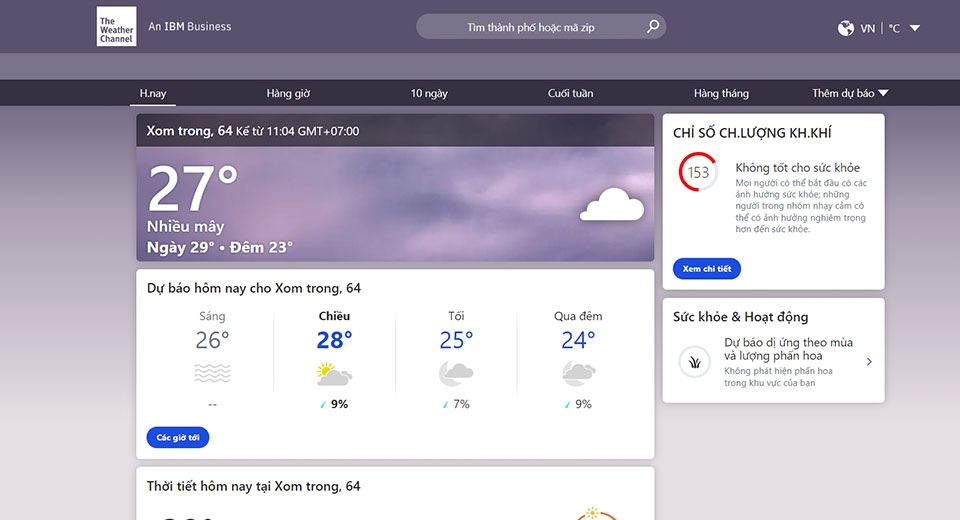960x520 pixels.
Task: Click the Xom trong, 64 location header
Action: coord(189,130)
